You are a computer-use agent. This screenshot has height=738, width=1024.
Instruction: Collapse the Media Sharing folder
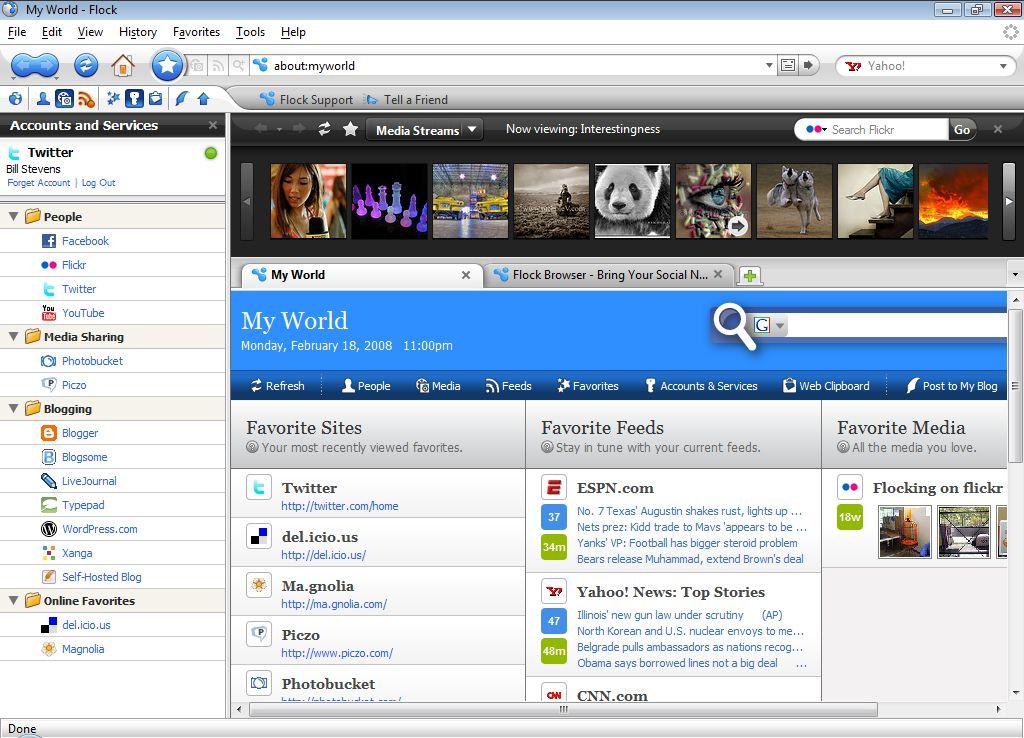13,336
